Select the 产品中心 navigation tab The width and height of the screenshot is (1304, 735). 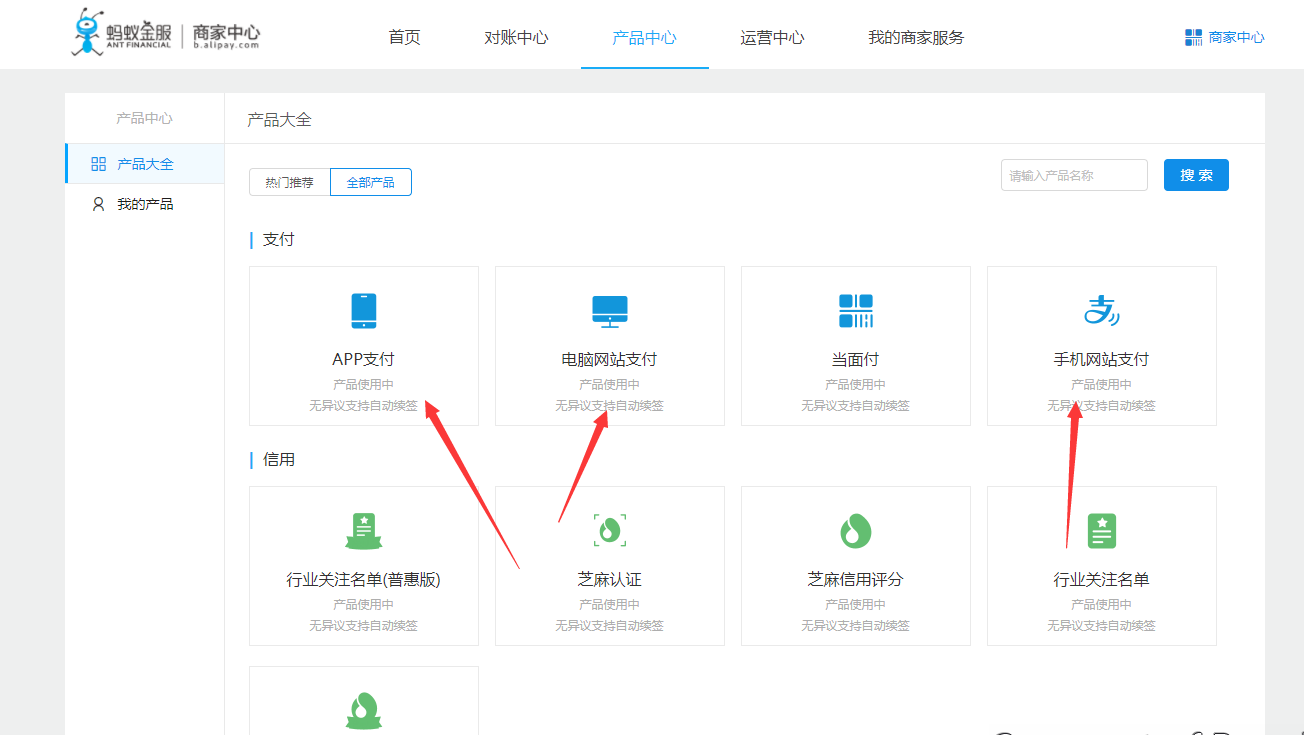[645, 37]
